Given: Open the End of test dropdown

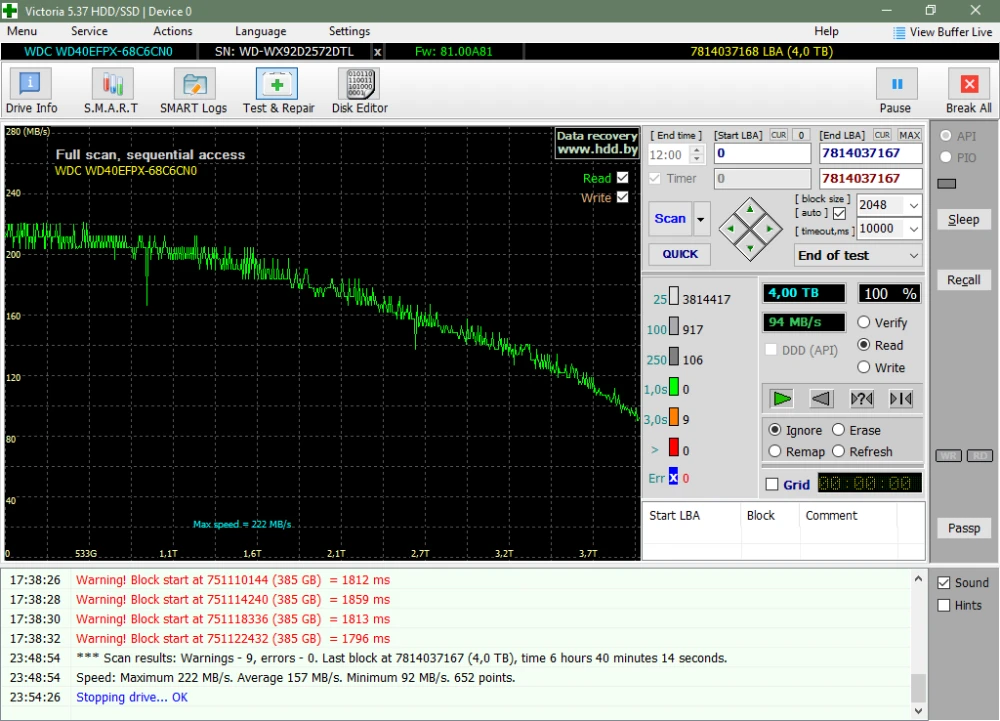Looking at the screenshot, I should [913, 256].
